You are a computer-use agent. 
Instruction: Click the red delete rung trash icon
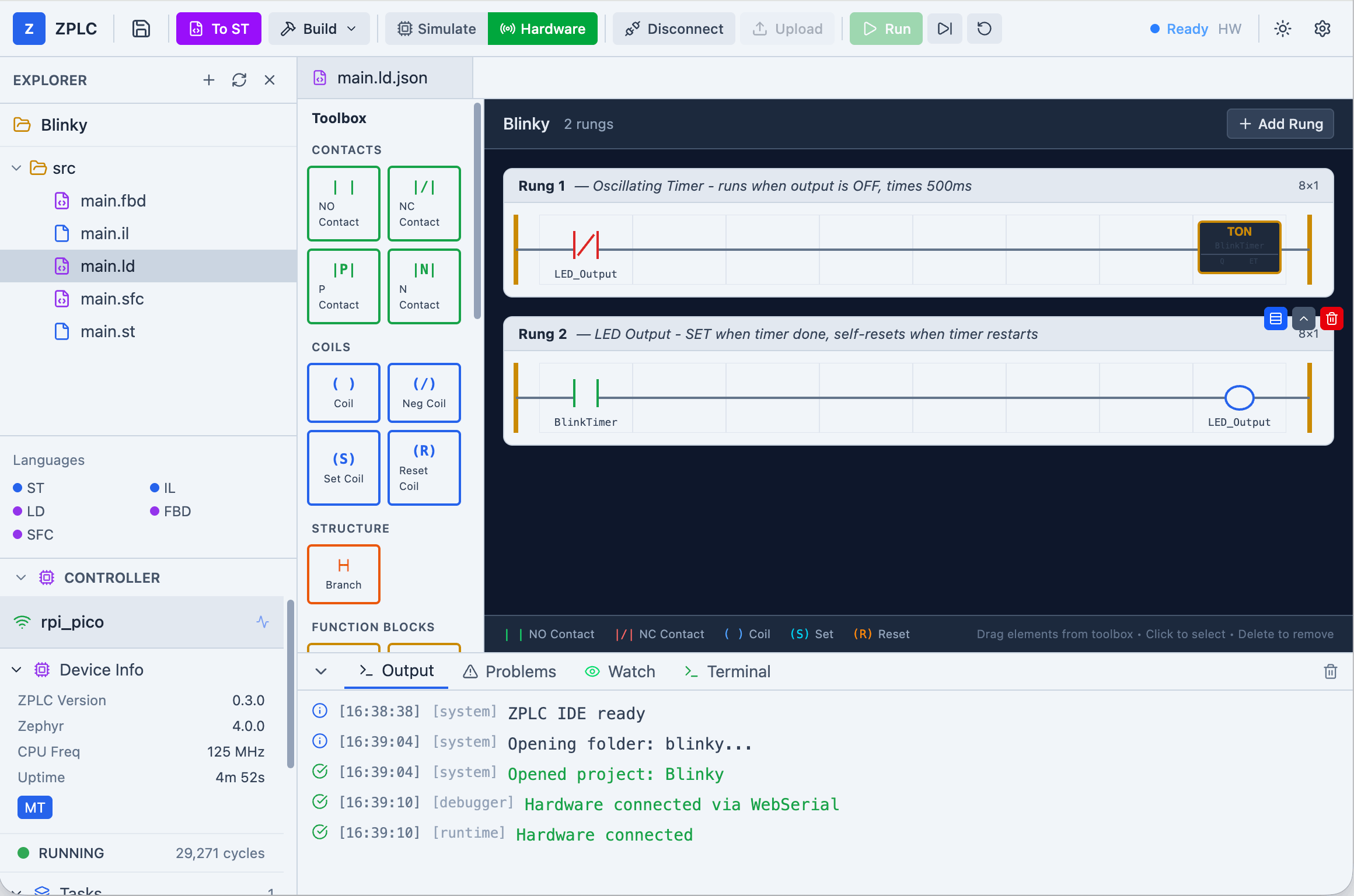[x=1331, y=318]
